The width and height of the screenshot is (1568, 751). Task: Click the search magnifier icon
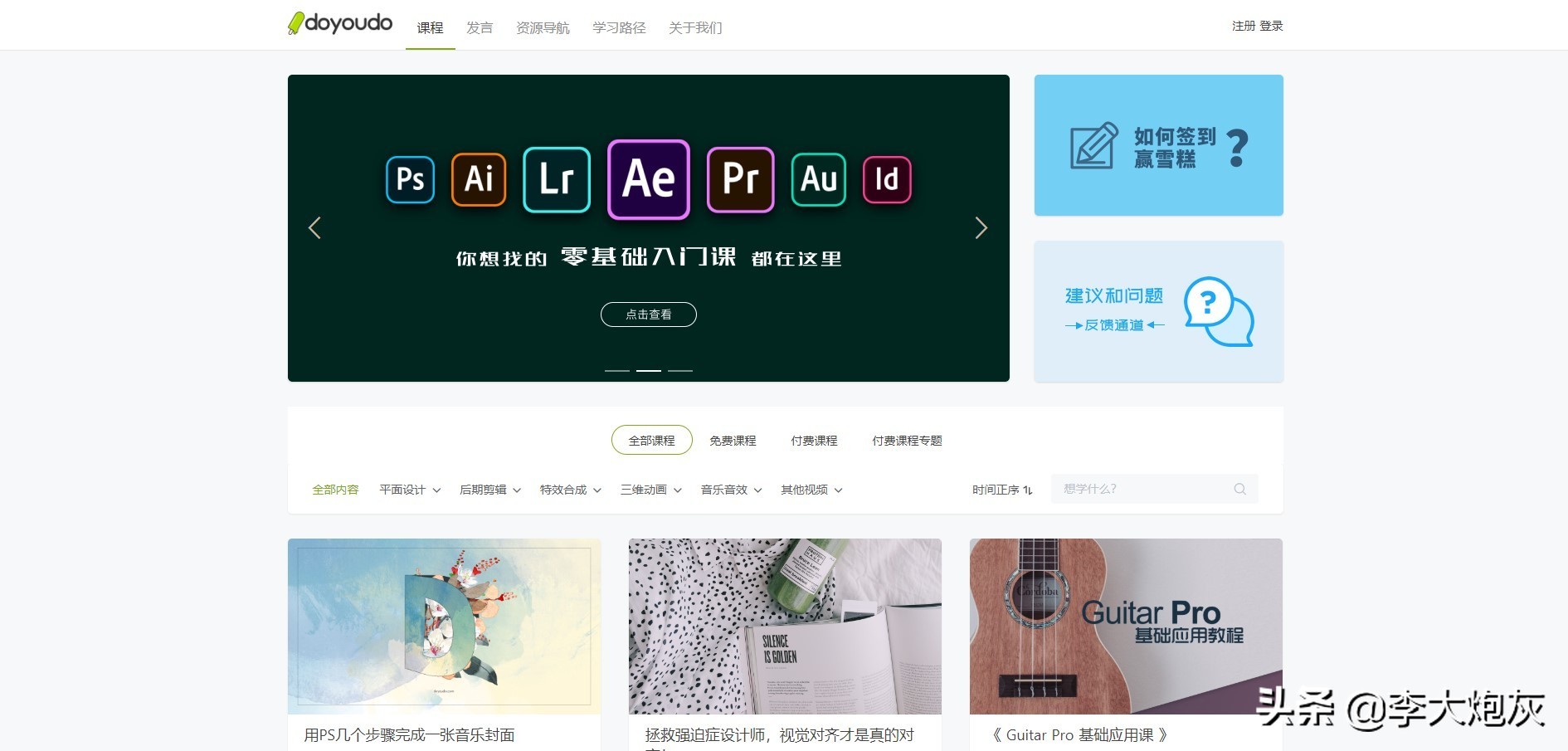click(x=1239, y=489)
